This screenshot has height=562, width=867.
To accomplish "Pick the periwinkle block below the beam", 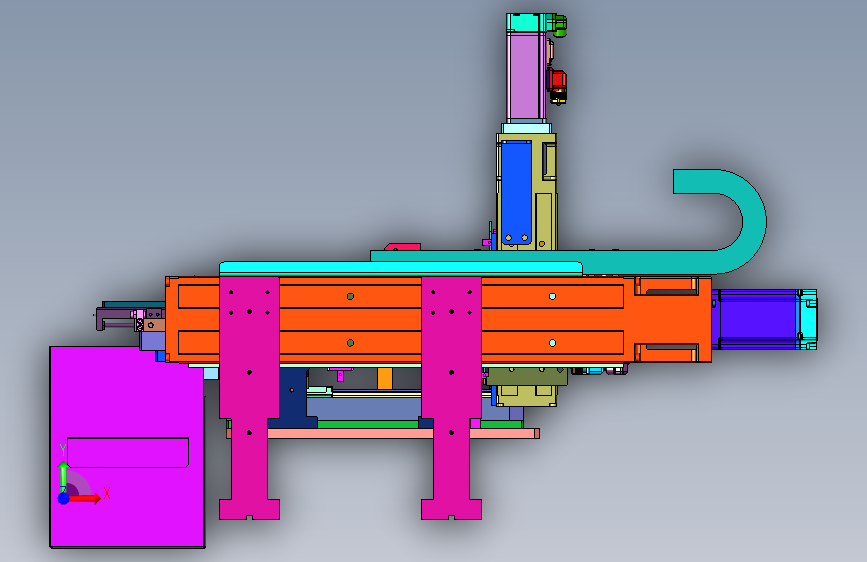I will 364,409.
